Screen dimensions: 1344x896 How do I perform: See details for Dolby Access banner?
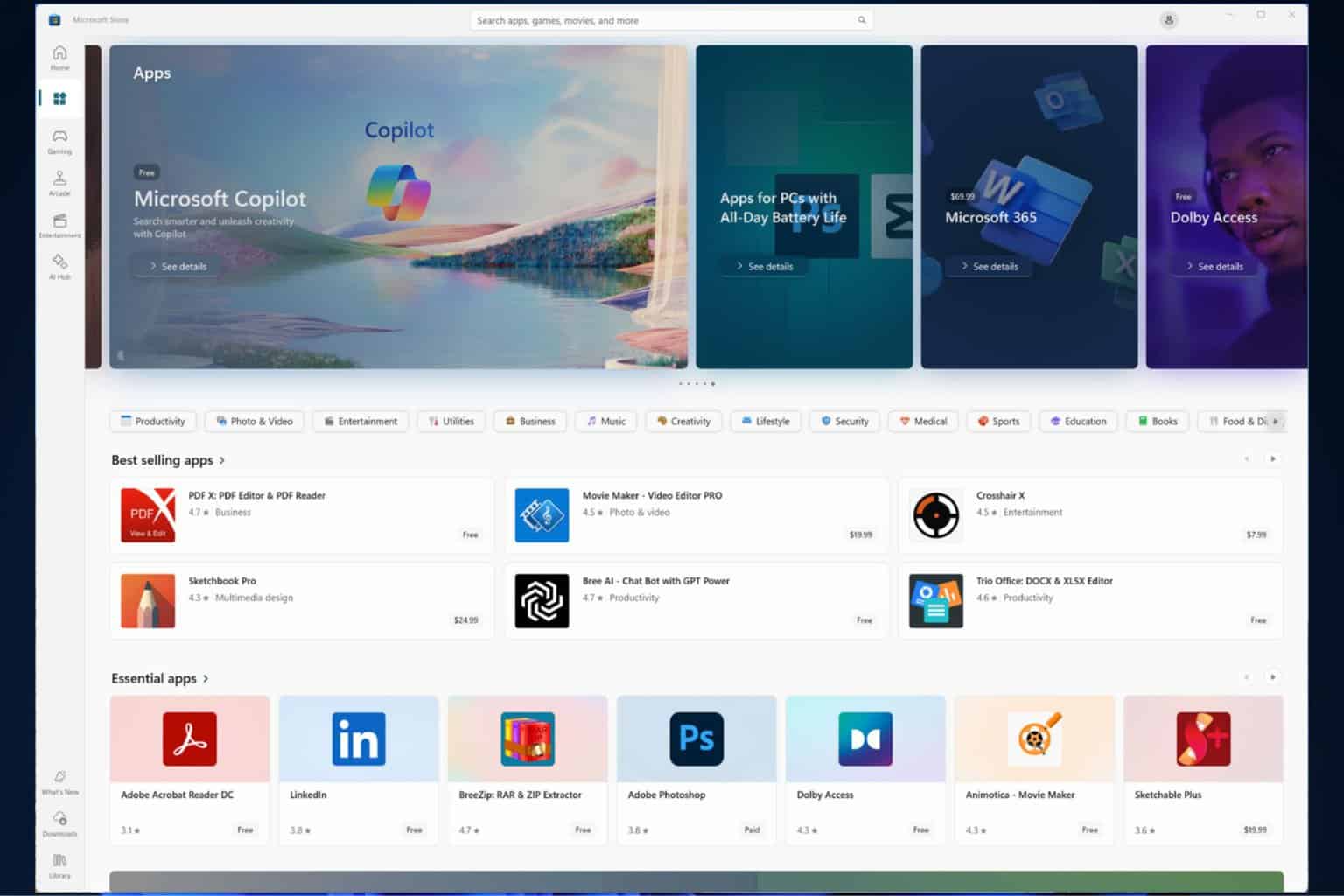point(1214,266)
